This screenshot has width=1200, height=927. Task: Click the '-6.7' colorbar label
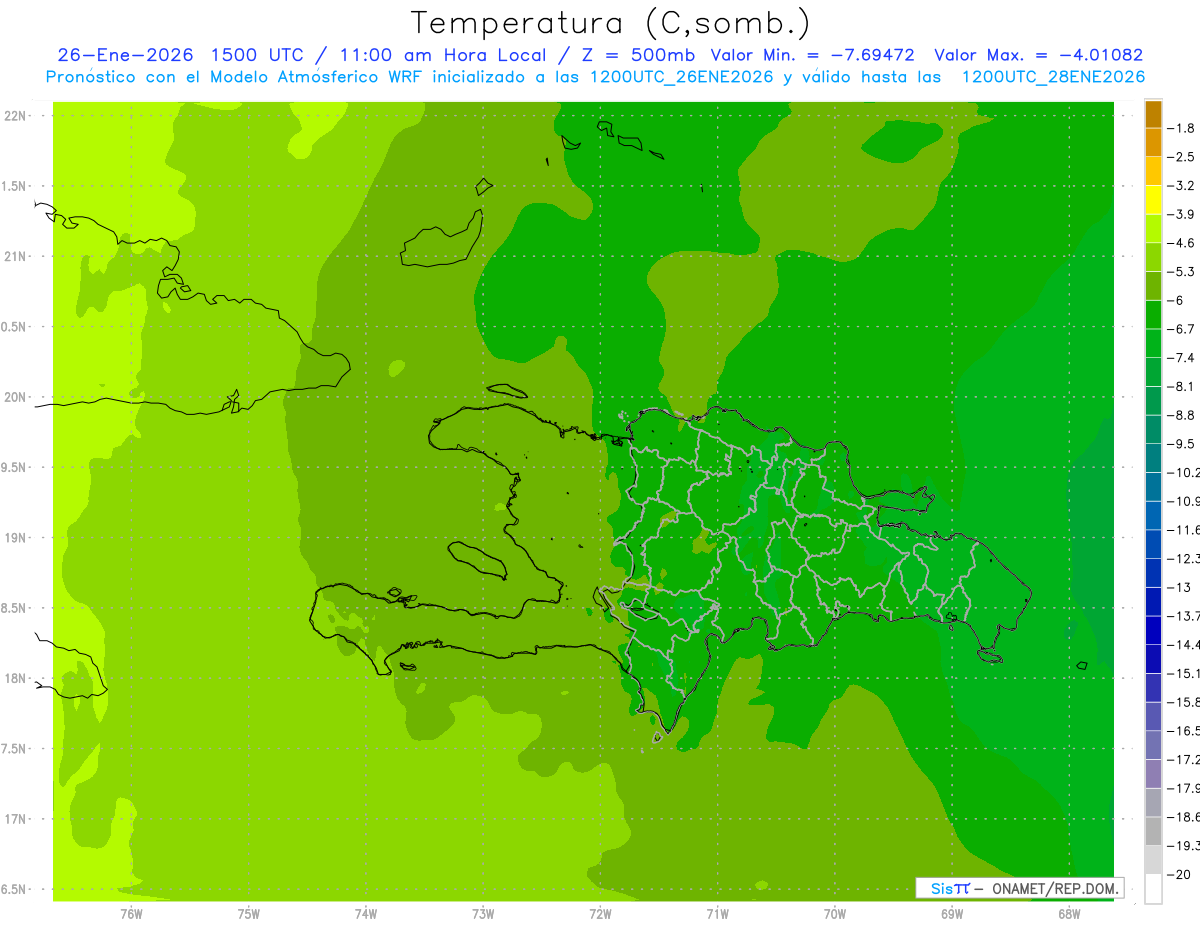[1181, 329]
